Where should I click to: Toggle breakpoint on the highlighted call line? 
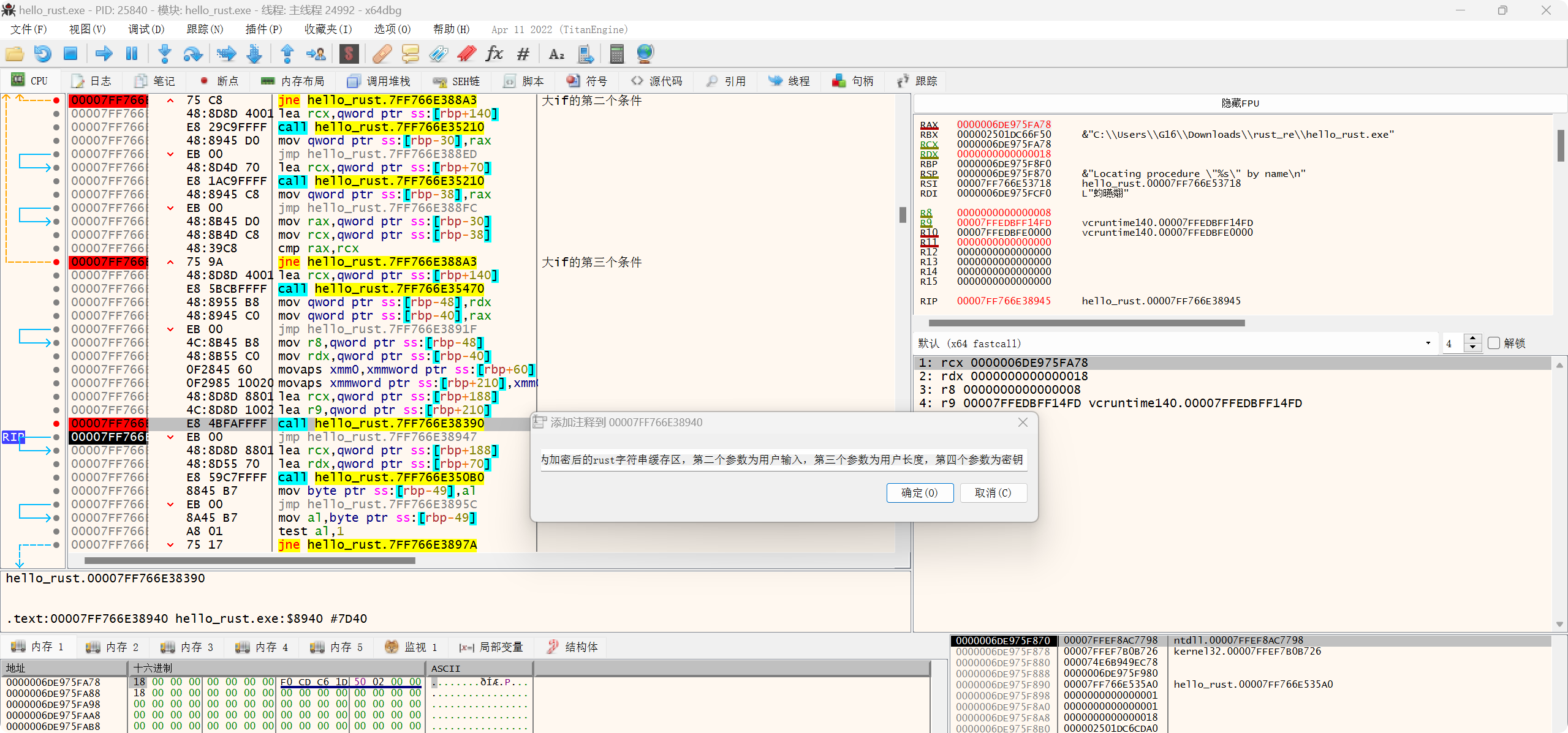pyautogui.click(x=56, y=423)
